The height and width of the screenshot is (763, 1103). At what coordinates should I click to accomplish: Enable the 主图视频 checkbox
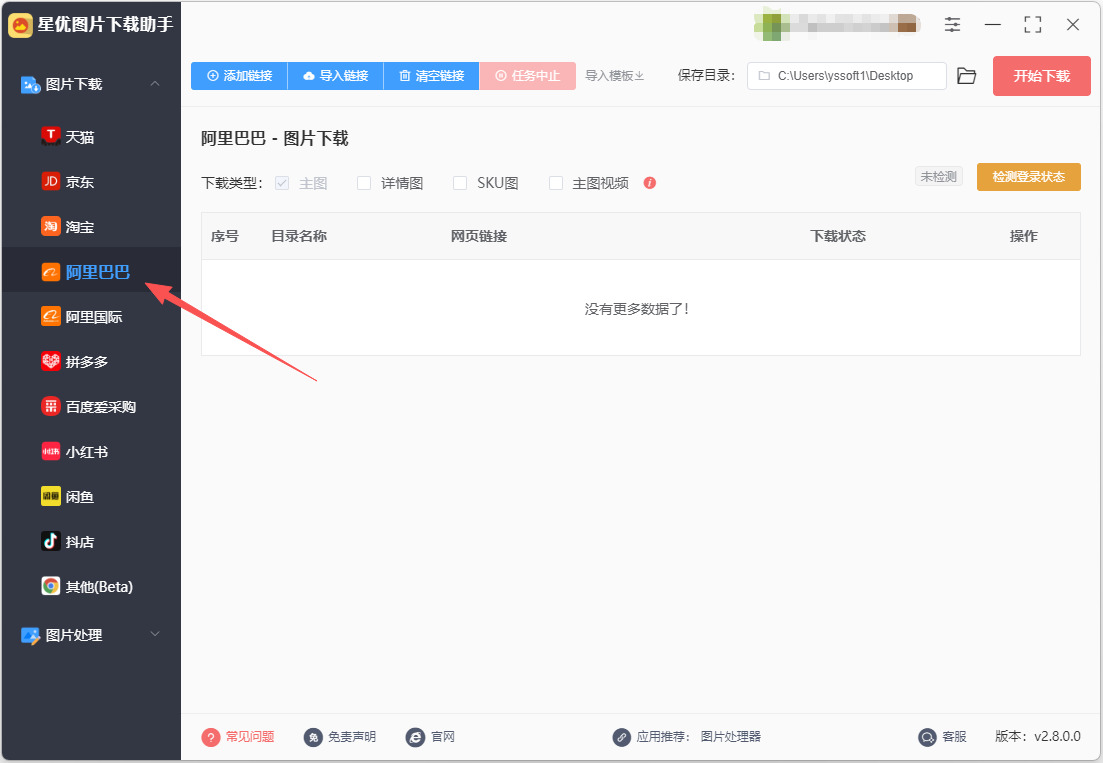[556, 183]
